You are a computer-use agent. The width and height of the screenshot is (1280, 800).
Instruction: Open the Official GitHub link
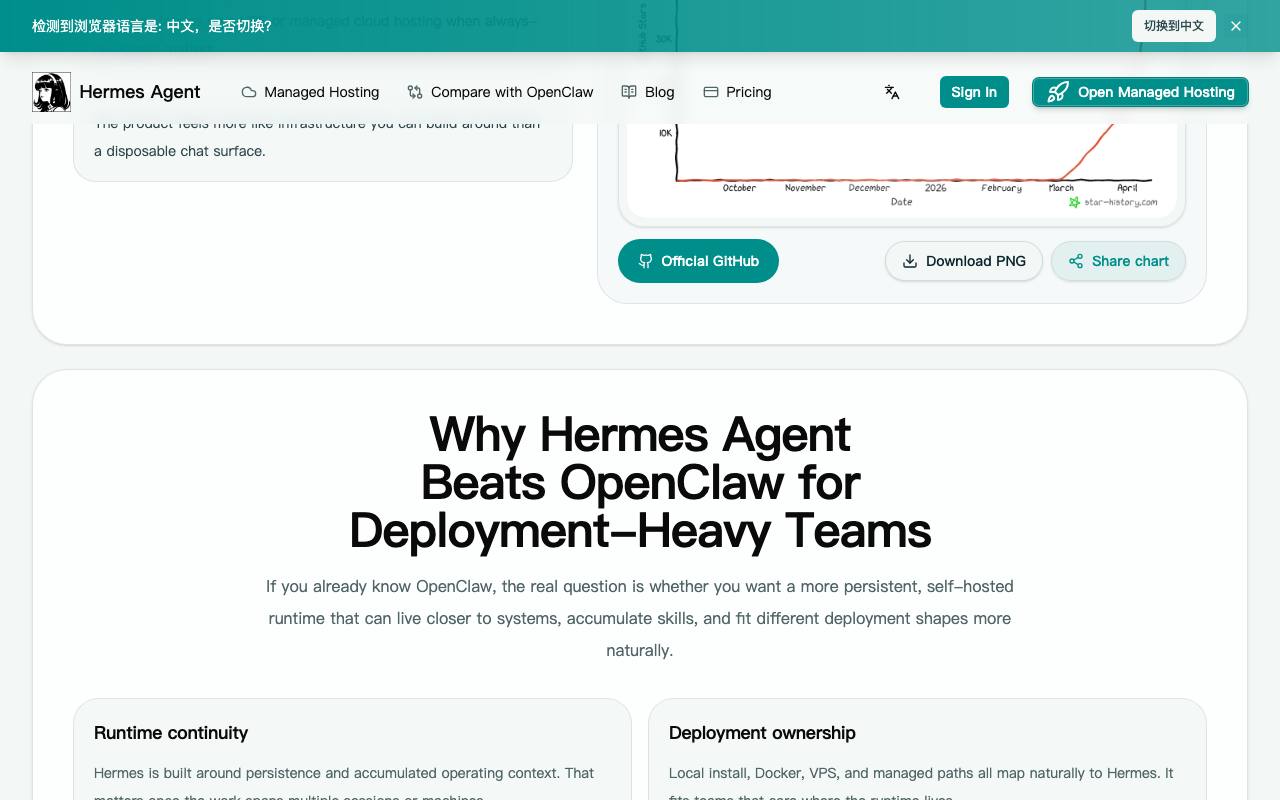[698, 261]
